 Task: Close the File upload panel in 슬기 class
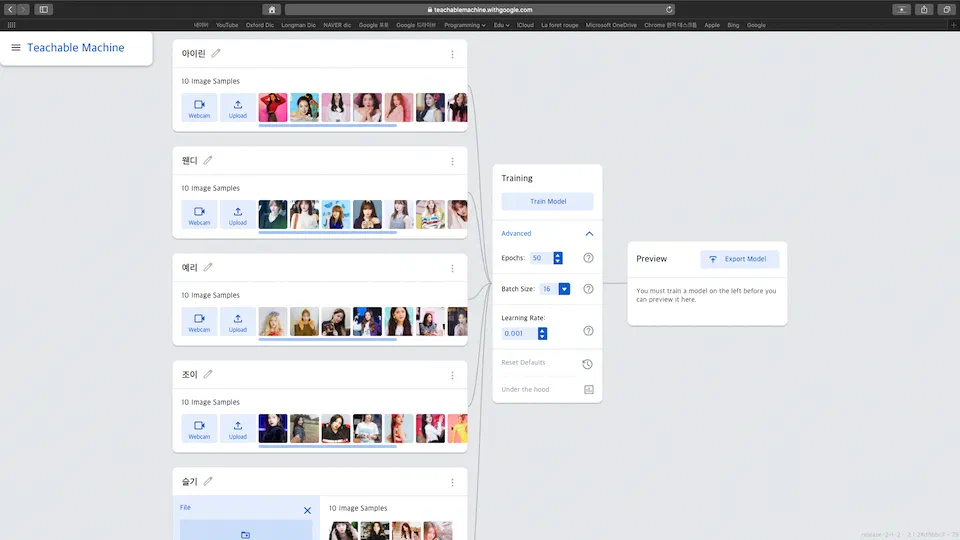[307, 510]
